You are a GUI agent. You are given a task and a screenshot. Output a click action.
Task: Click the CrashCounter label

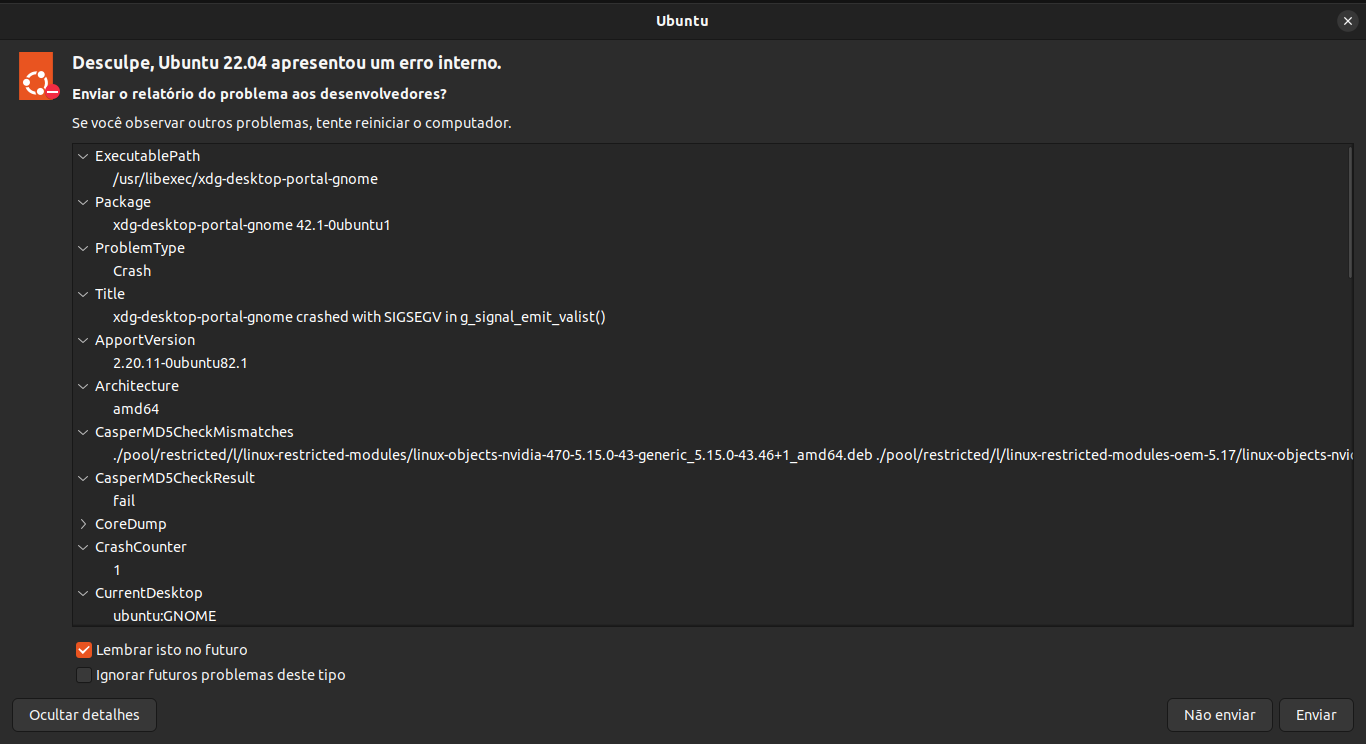141,547
